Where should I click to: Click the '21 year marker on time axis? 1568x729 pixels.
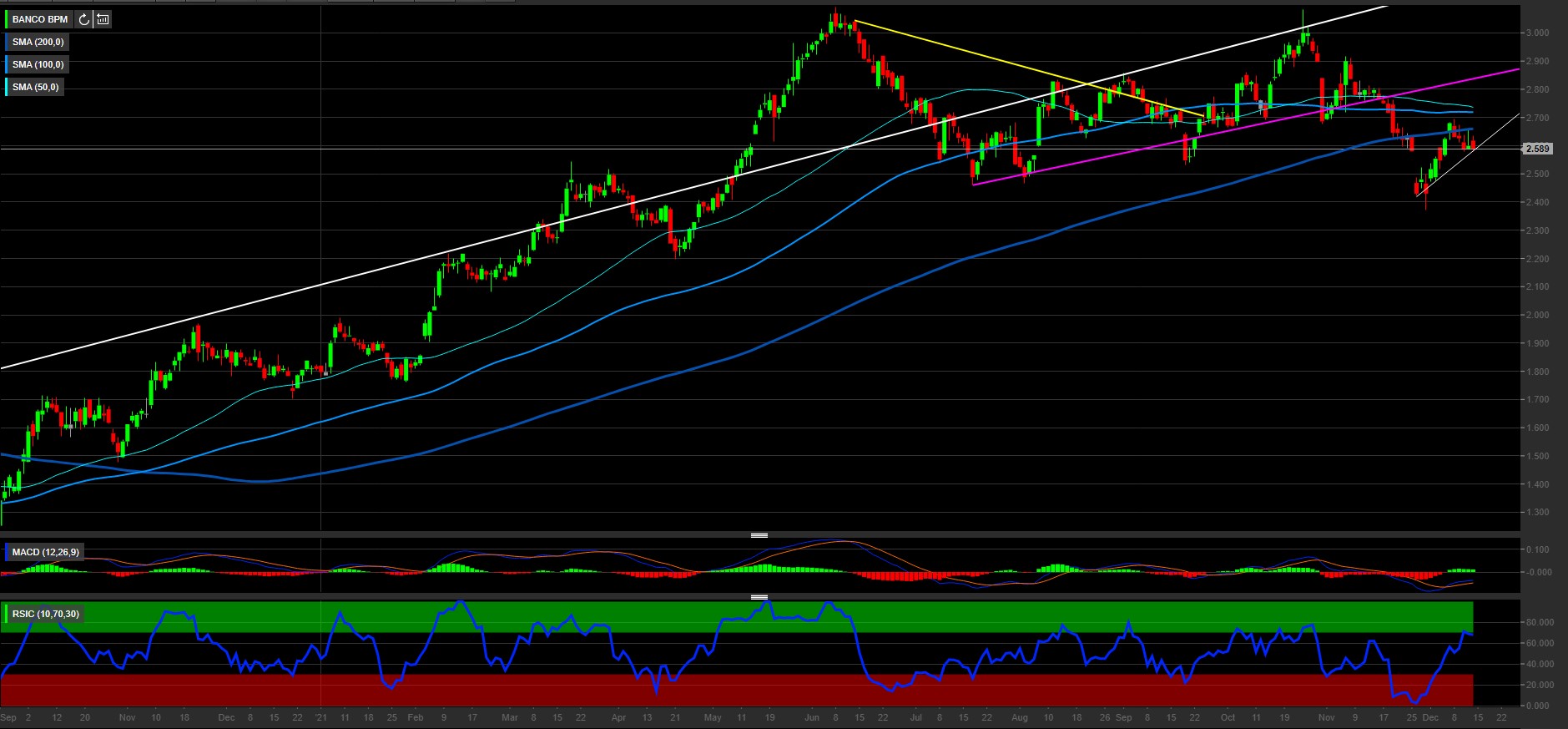[x=322, y=717]
